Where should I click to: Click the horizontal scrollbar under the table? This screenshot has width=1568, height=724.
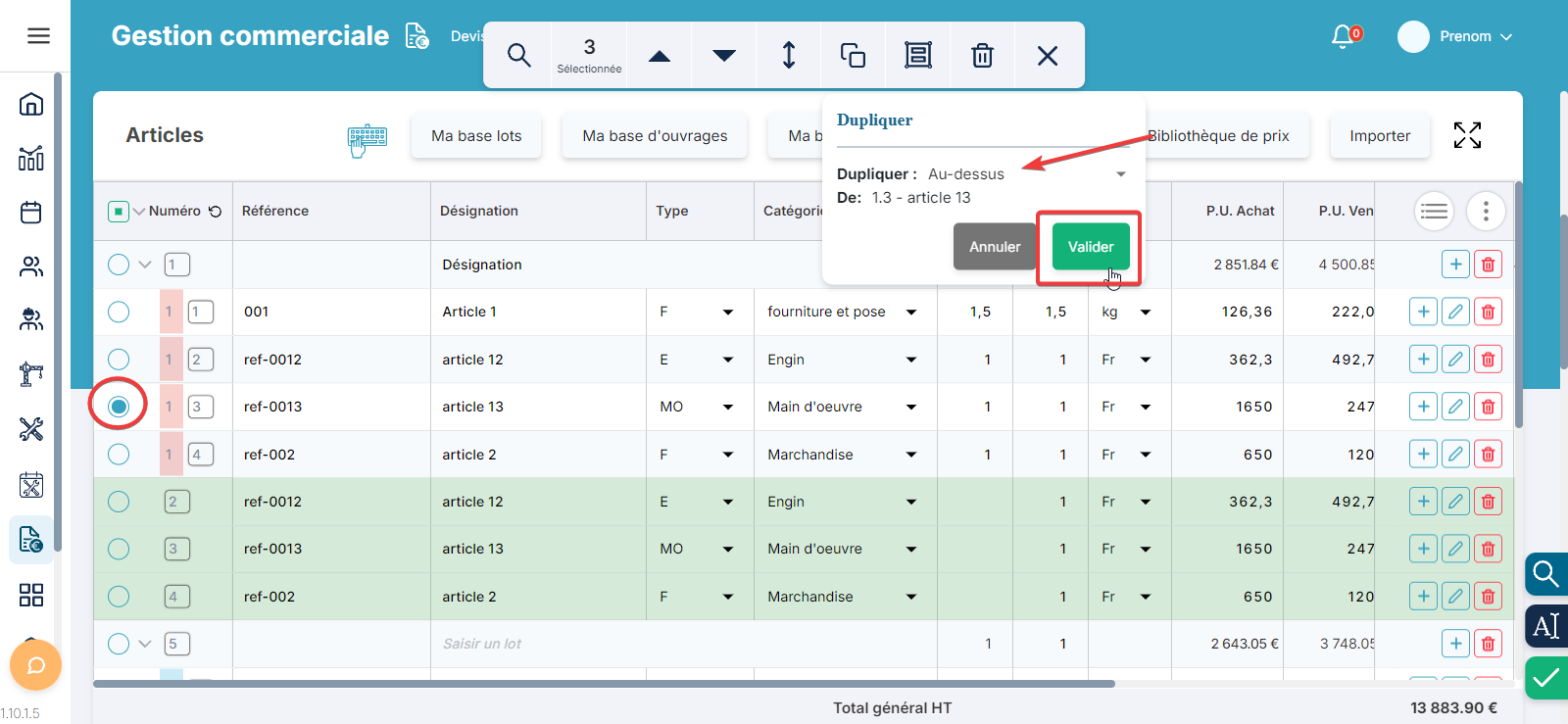coord(604,684)
